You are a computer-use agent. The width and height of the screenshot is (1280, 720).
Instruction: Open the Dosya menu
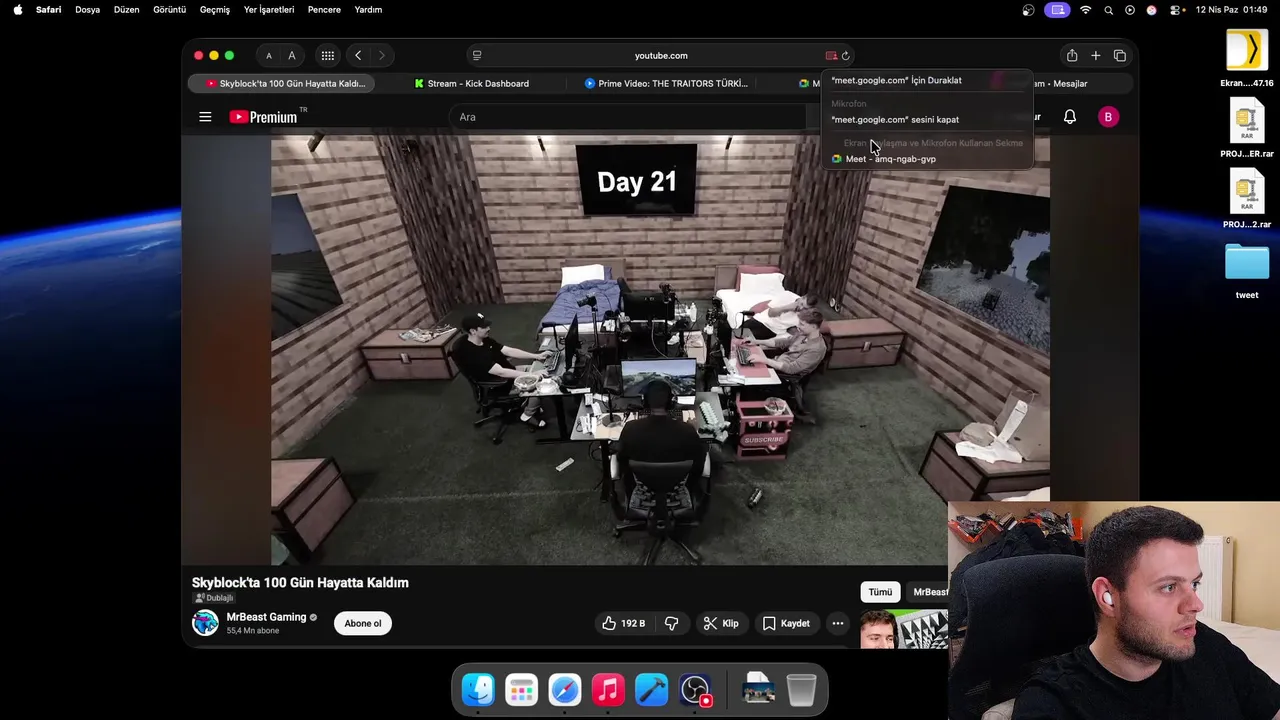[87, 10]
